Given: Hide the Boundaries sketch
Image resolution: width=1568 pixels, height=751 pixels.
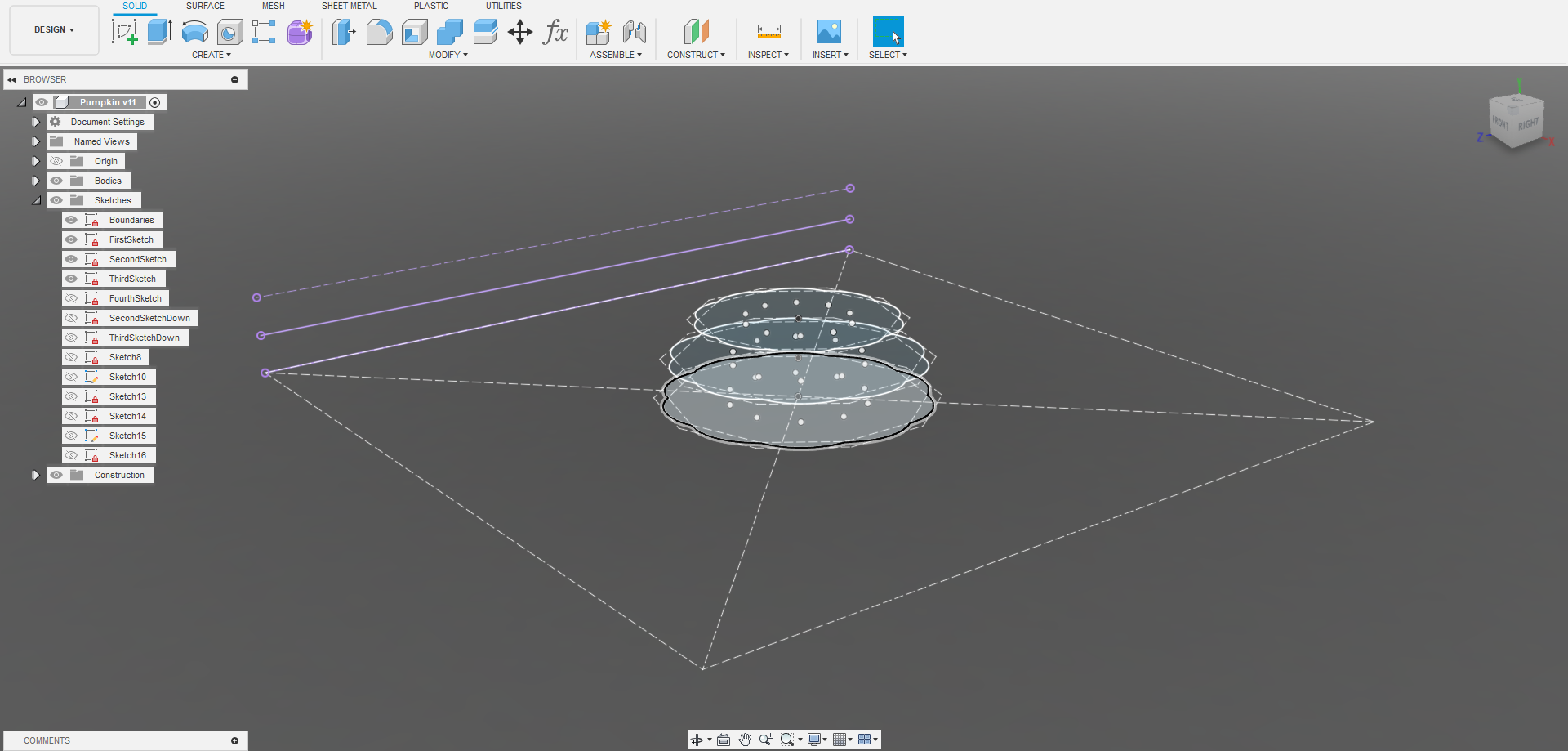Looking at the screenshot, I should pyautogui.click(x=71, y=220).
